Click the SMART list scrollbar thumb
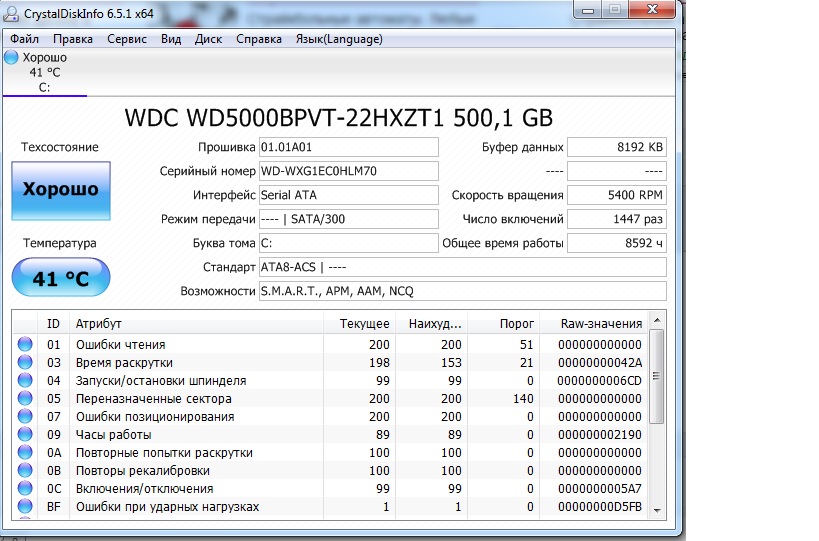 (x=657, y=376)
